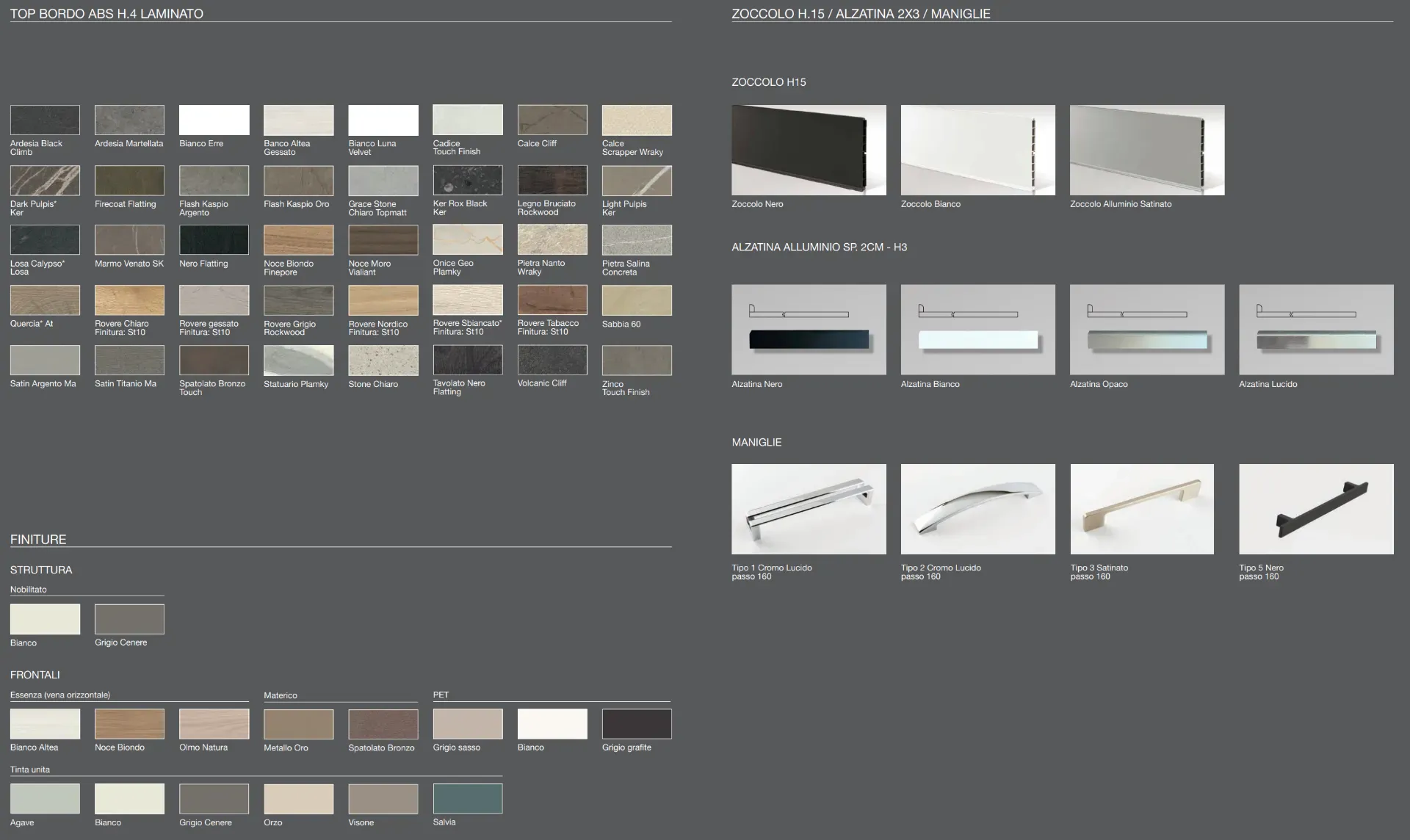Click the Zoccolo Nero plinth image
This screenshot has width=1410, height=840.
point(809,150)
